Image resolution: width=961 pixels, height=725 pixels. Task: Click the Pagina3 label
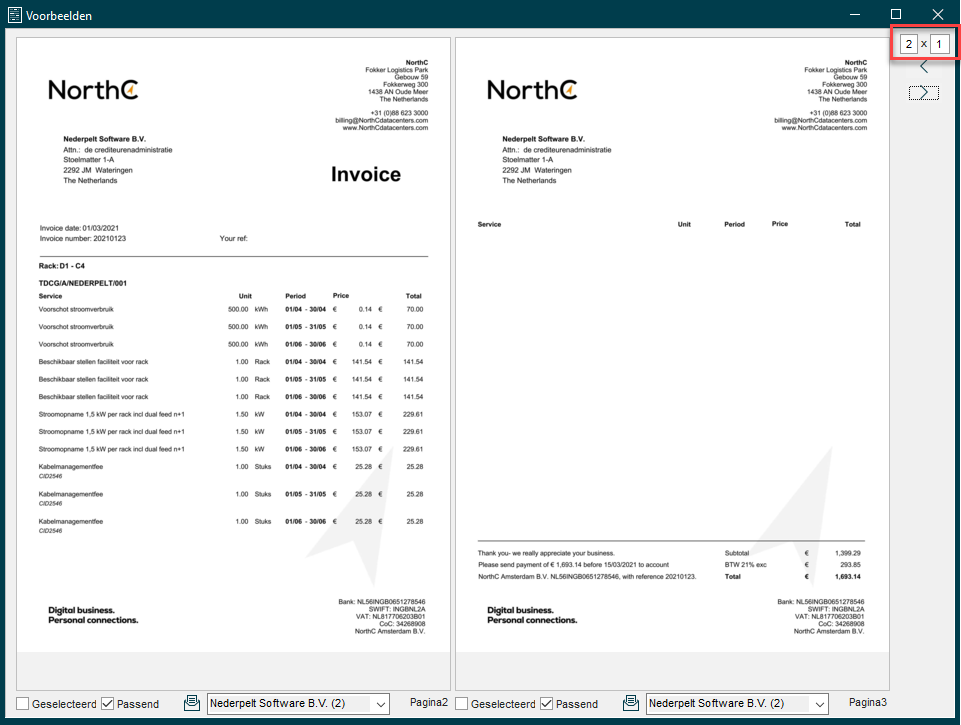(868, 702)
